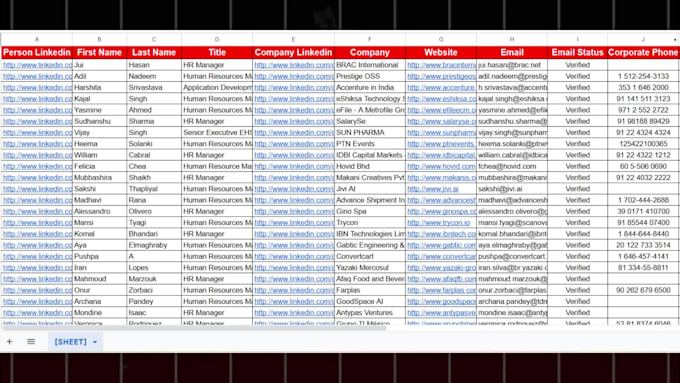Select the company cell Convertcart
The width and height of the screenshot is (680, 383).
click(369, 257)
